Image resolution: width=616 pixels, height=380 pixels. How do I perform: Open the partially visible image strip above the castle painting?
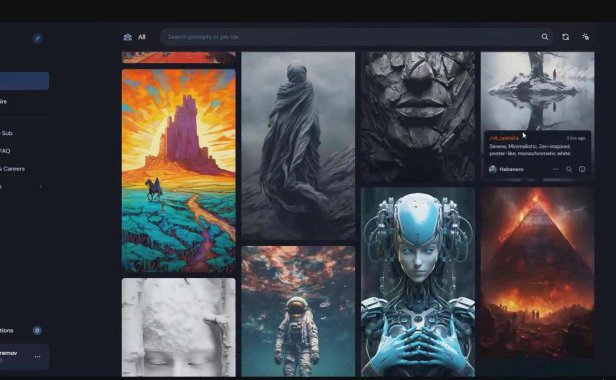point(179,57)
